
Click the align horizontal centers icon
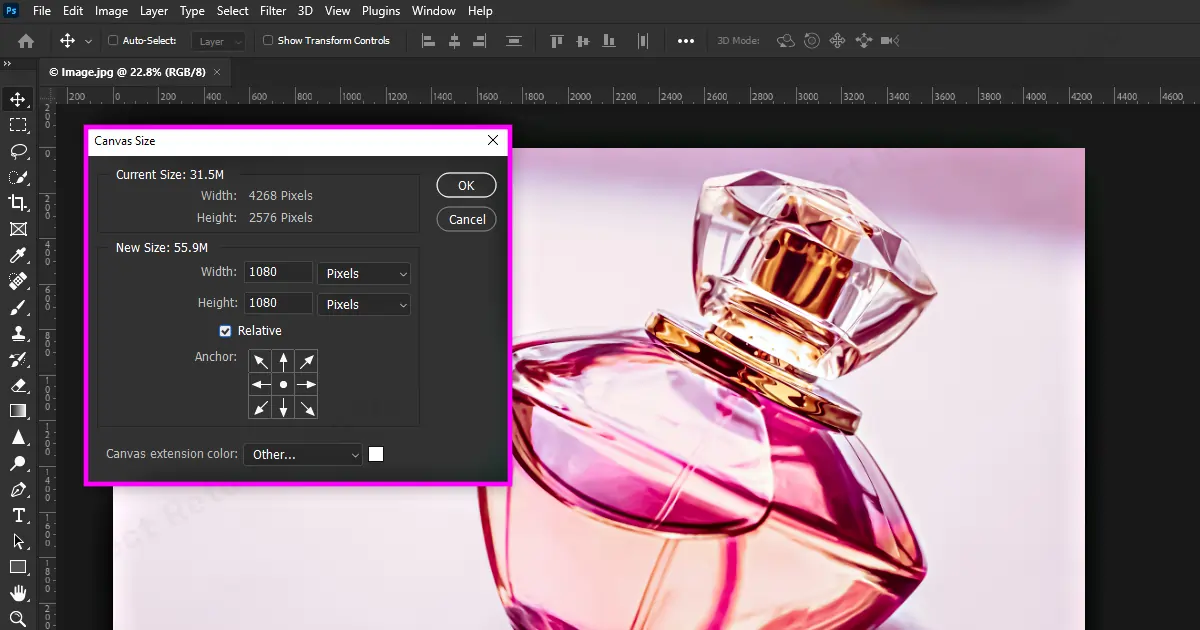click(x=455, y=40)
